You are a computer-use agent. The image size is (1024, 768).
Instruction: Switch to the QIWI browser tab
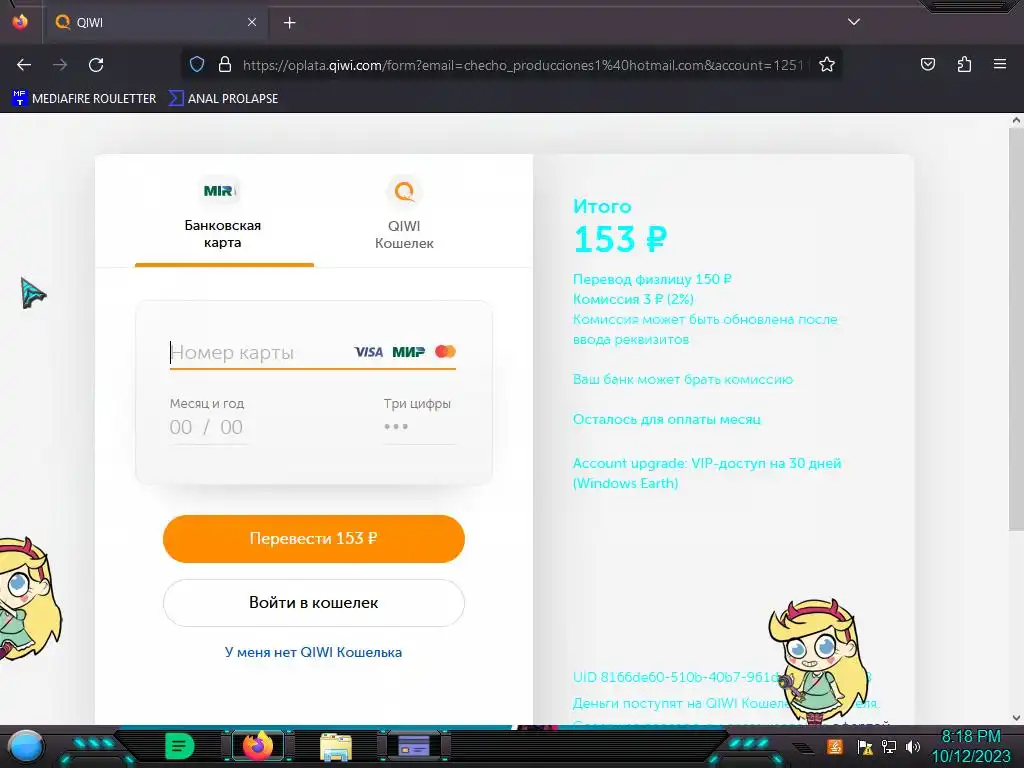point(155,22)
